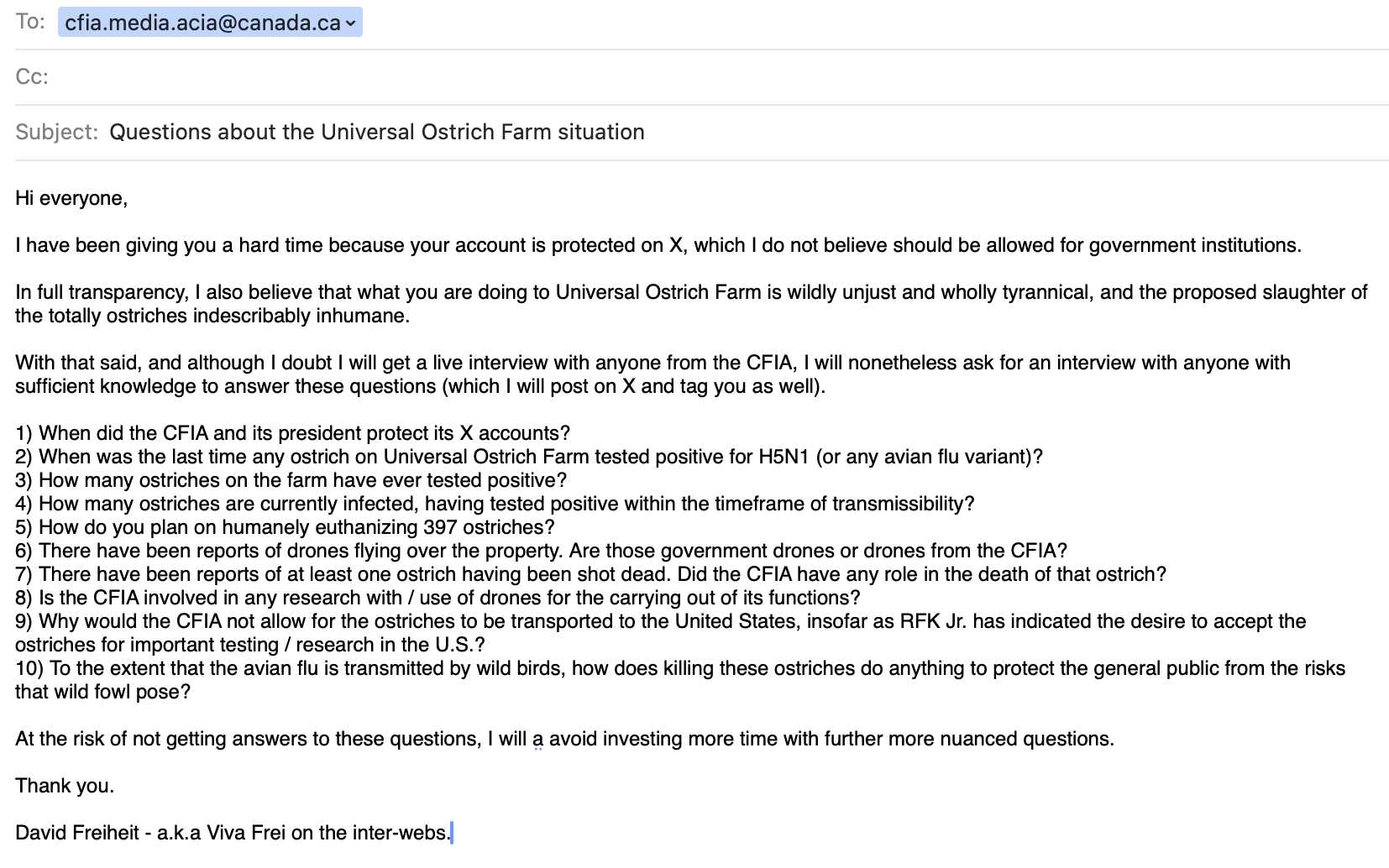Click the David Freiheit signature line
This screenshot has height=868, width=1389.
tap(233, 833)
